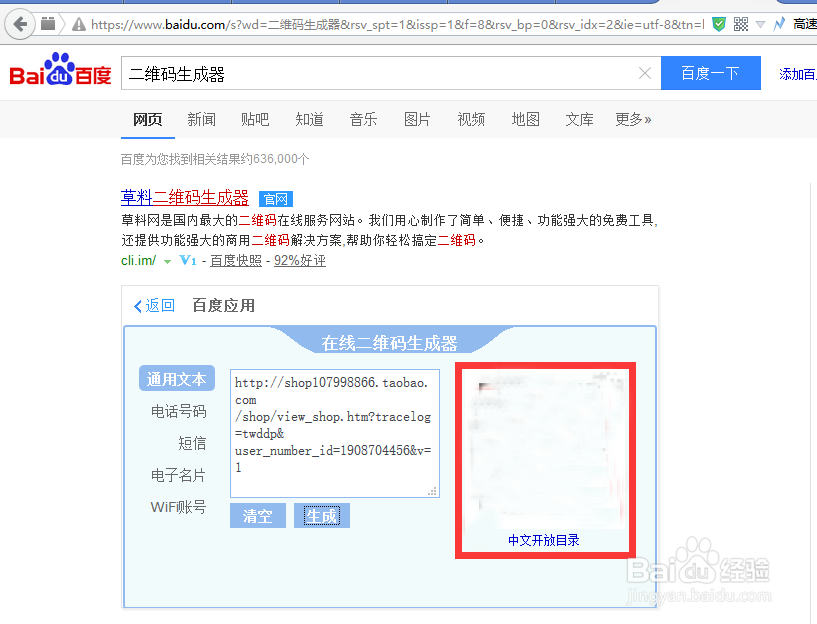Switch to the 贴吧 tab
The width and height of the screenshot is (817, 624).
255,120
